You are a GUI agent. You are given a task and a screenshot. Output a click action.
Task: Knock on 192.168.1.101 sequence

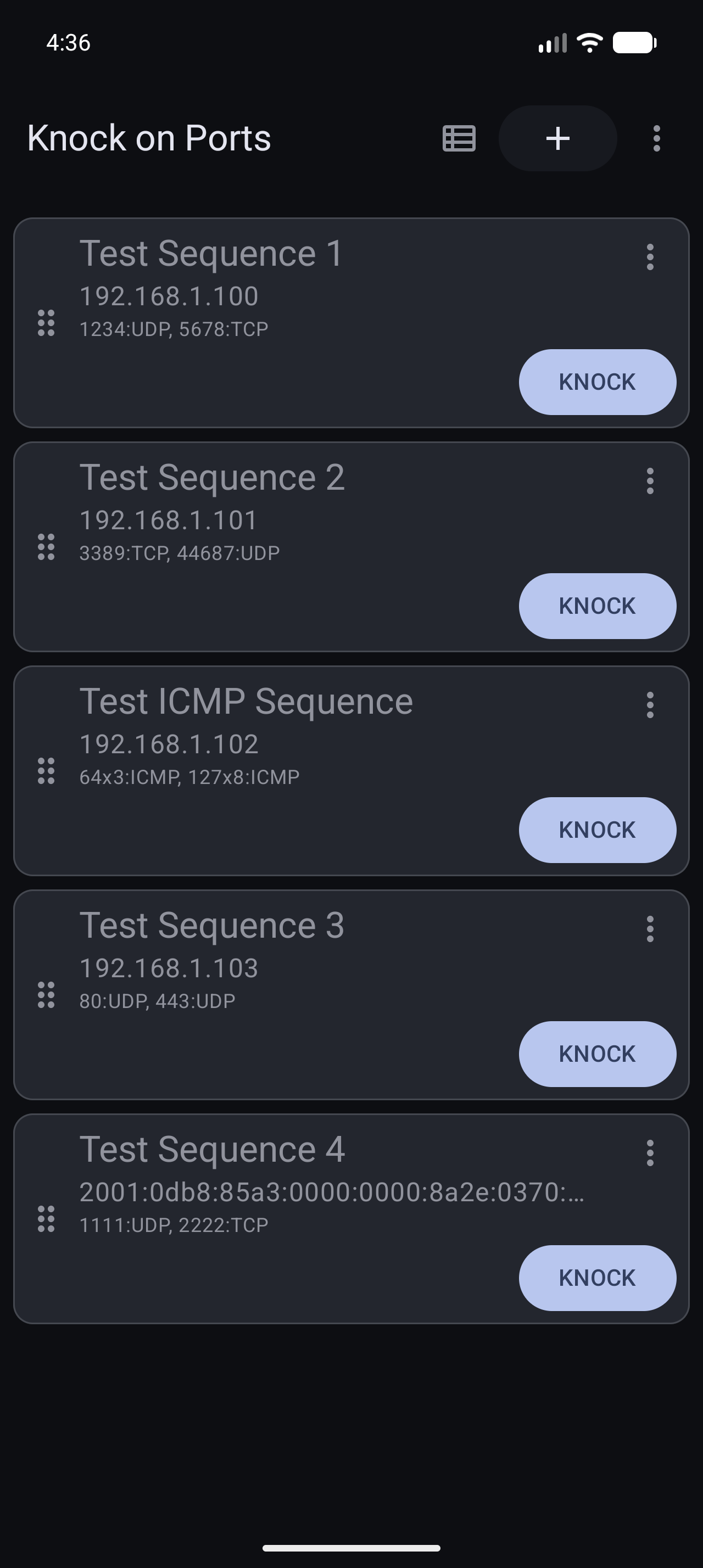pos(597,606)
